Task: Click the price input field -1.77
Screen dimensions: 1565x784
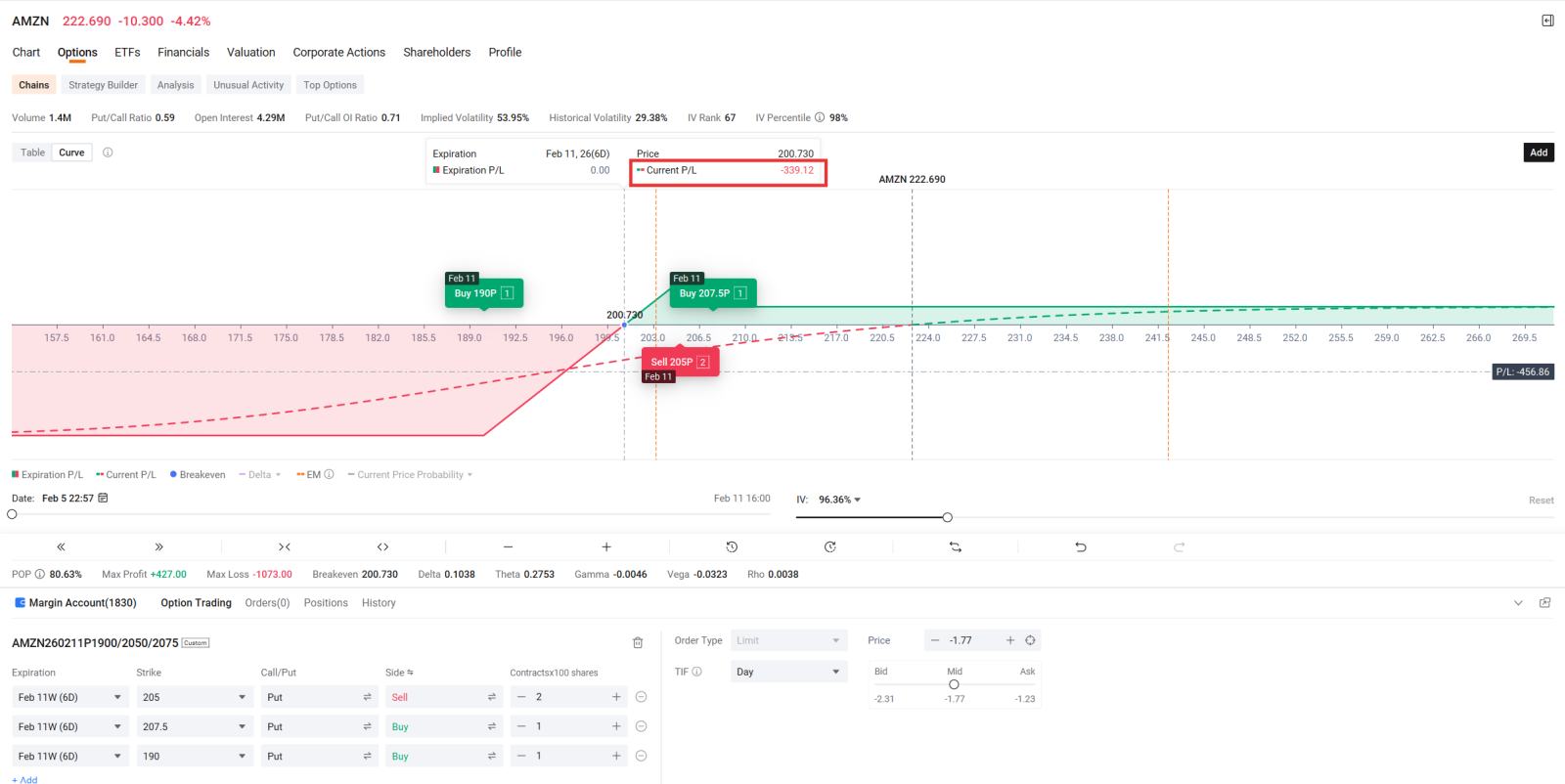Action: pos(972,640)
